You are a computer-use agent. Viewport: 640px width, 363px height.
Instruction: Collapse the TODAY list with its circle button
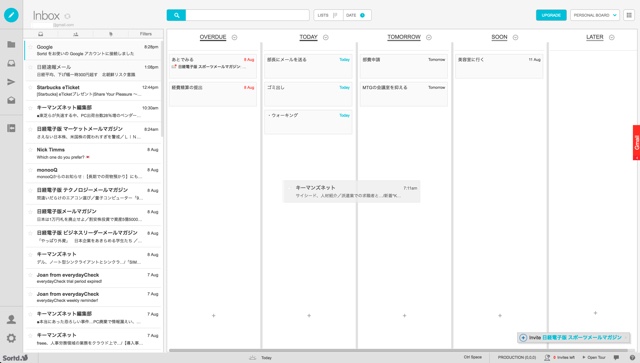click(x=326, y=37)
